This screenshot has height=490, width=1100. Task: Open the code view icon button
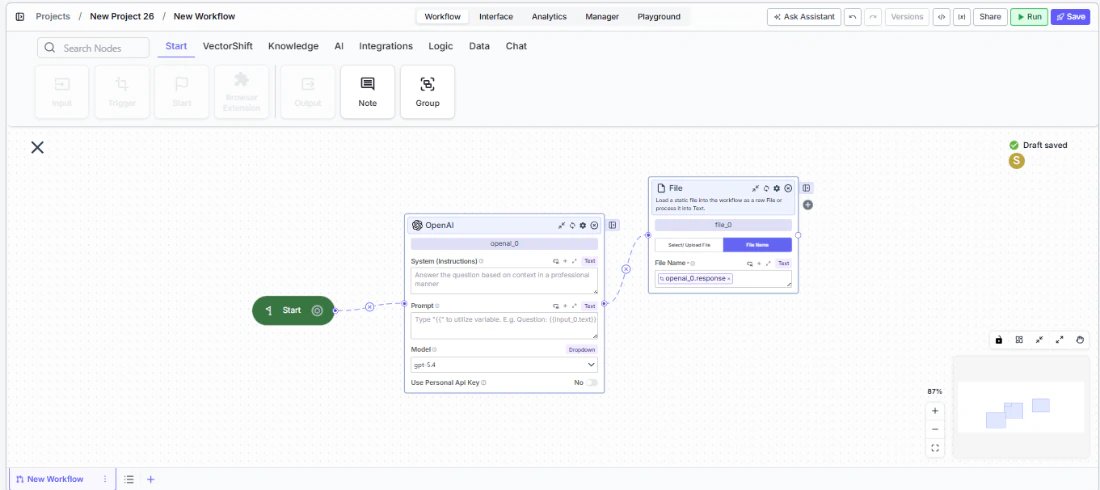point(941,17)
